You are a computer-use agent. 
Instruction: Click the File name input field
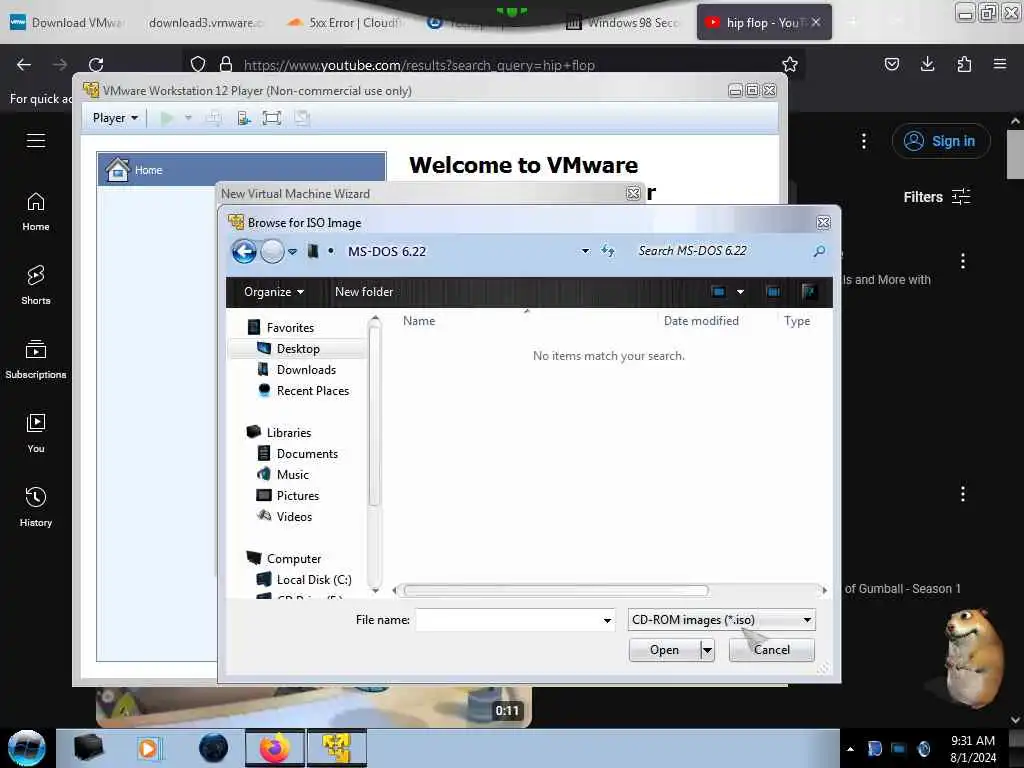click(508, 620)
